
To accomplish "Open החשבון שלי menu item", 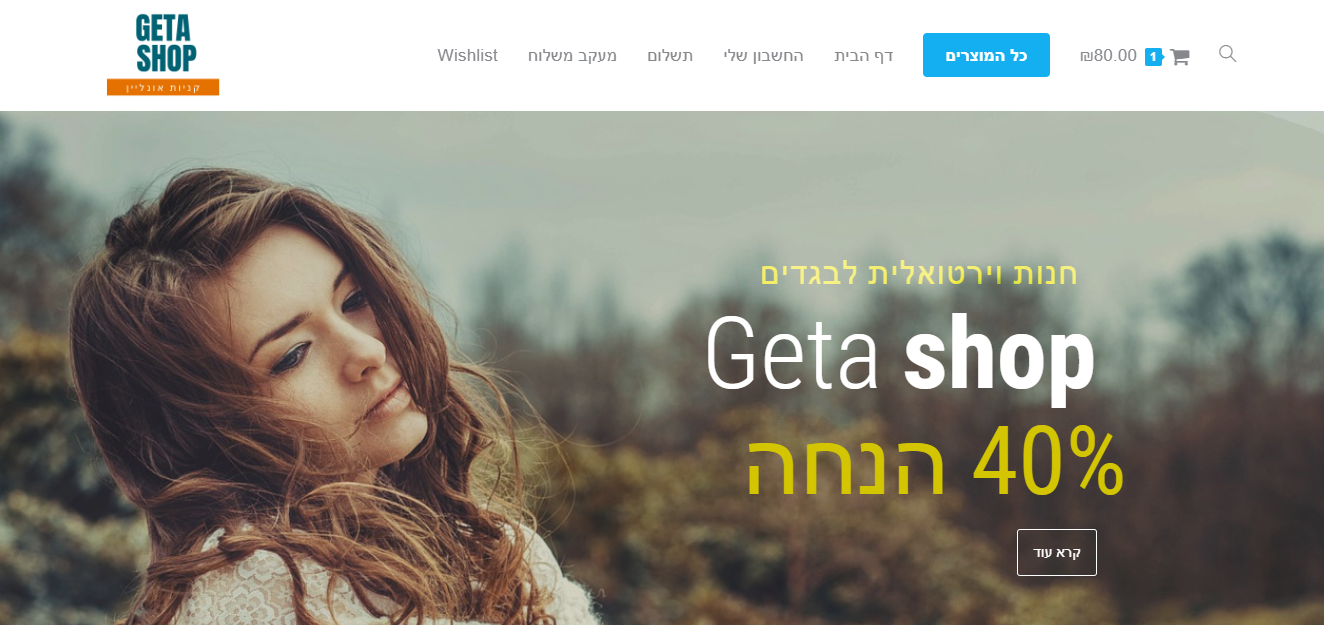I will 764,55.
